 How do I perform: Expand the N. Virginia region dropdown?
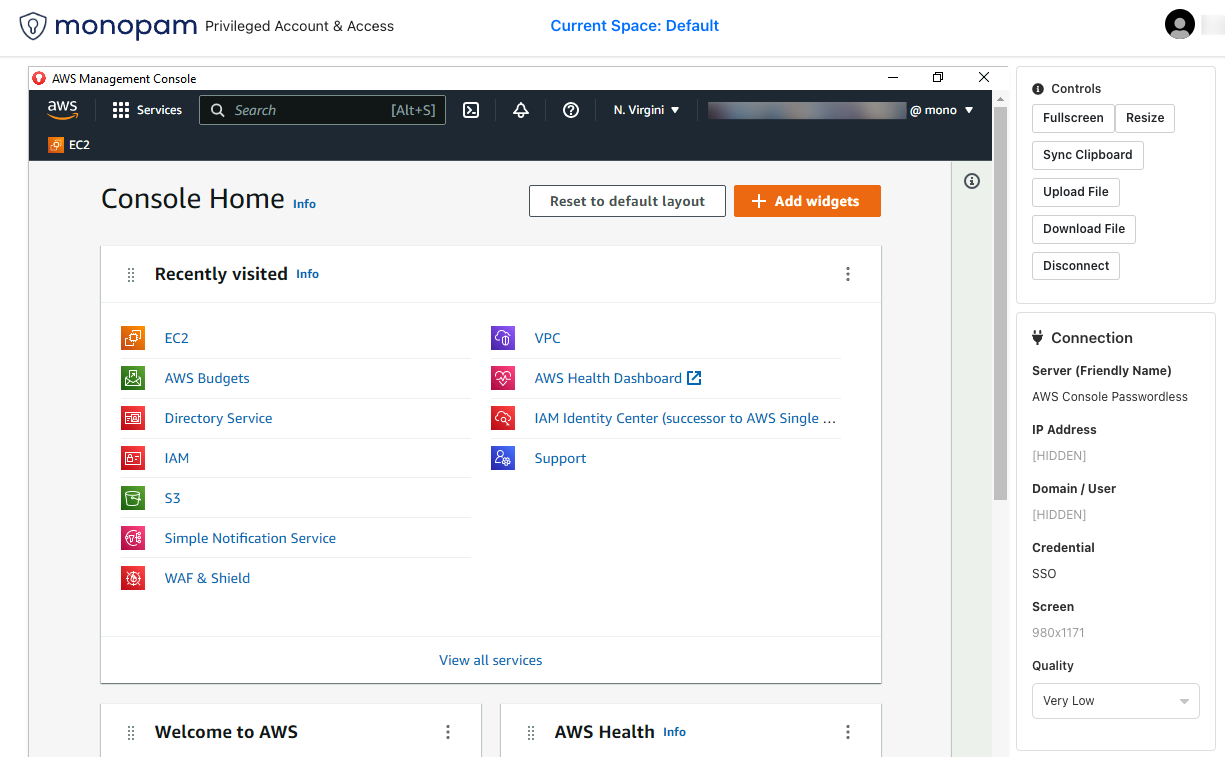(x=646, y=110)
